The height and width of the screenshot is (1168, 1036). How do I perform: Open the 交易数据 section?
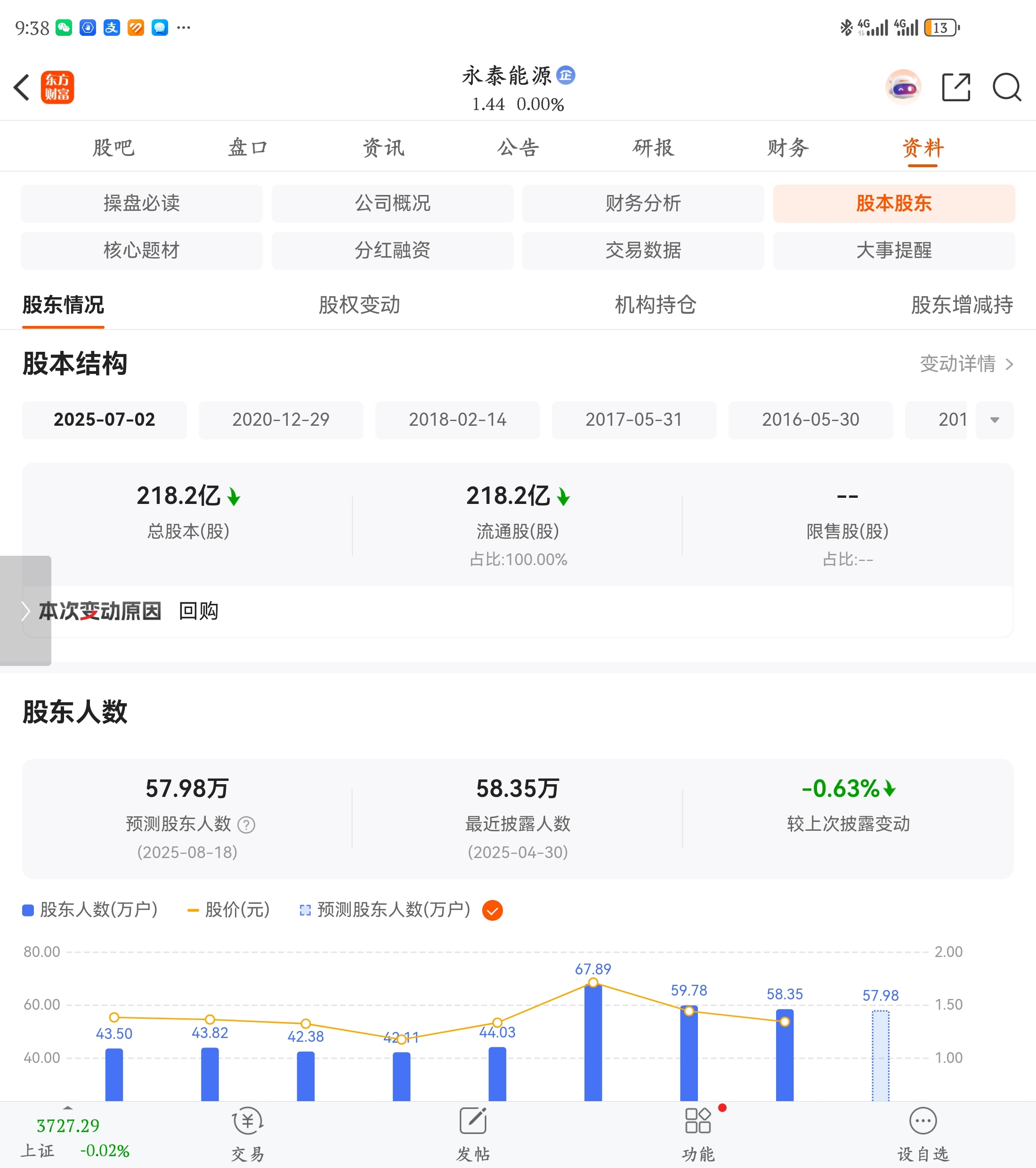pos(643,250)
